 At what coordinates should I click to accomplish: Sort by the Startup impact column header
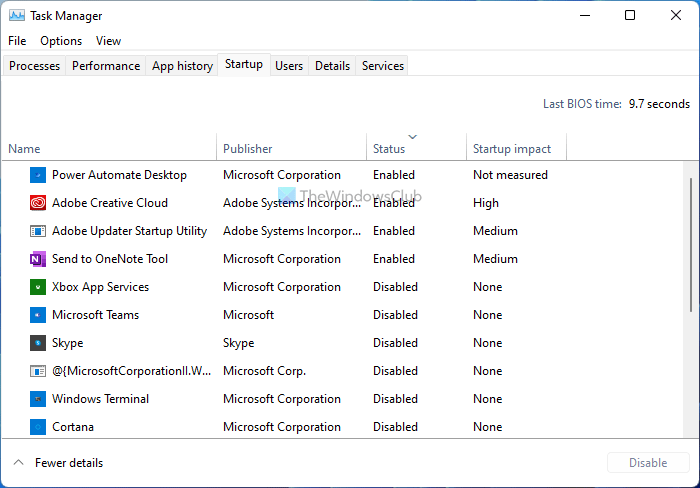click(517, 149)
